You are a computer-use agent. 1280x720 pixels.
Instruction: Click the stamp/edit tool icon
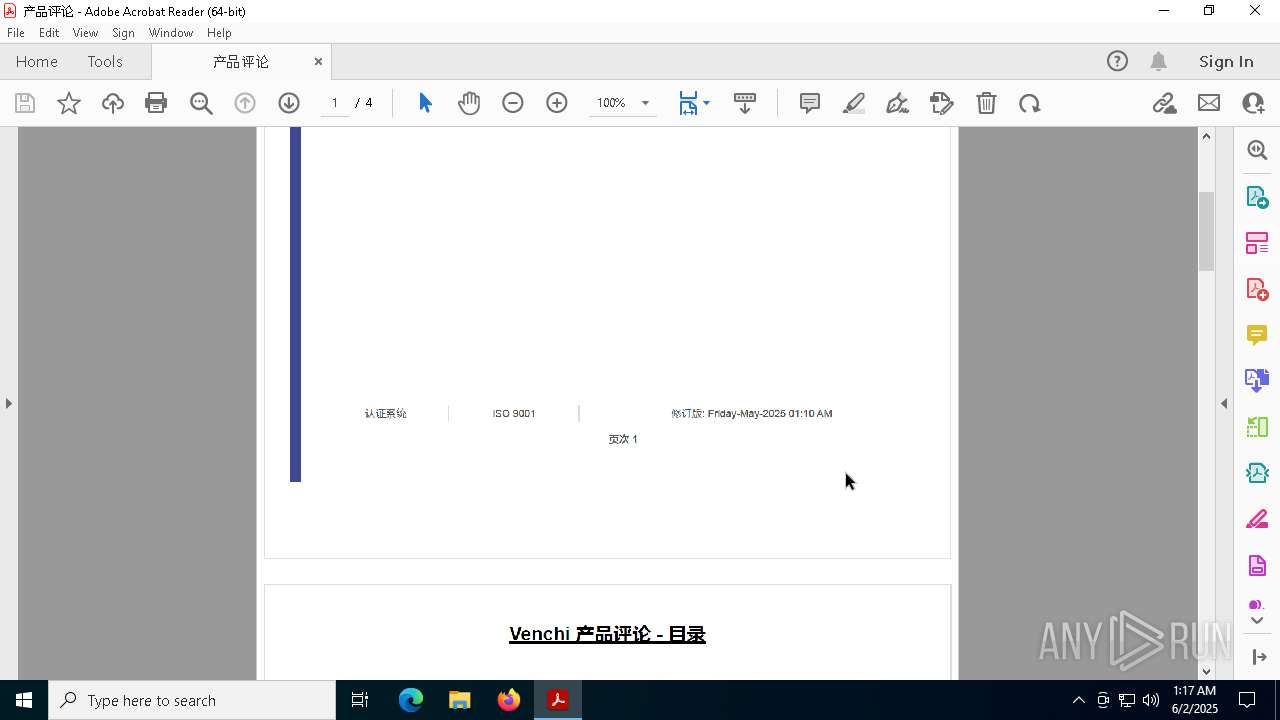coord(942,103)
